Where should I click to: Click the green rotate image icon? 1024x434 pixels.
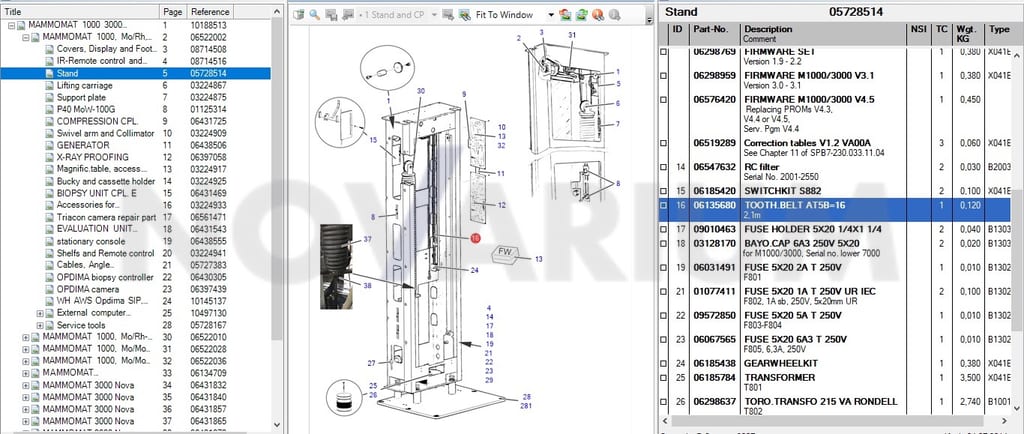tap(581, 15)
